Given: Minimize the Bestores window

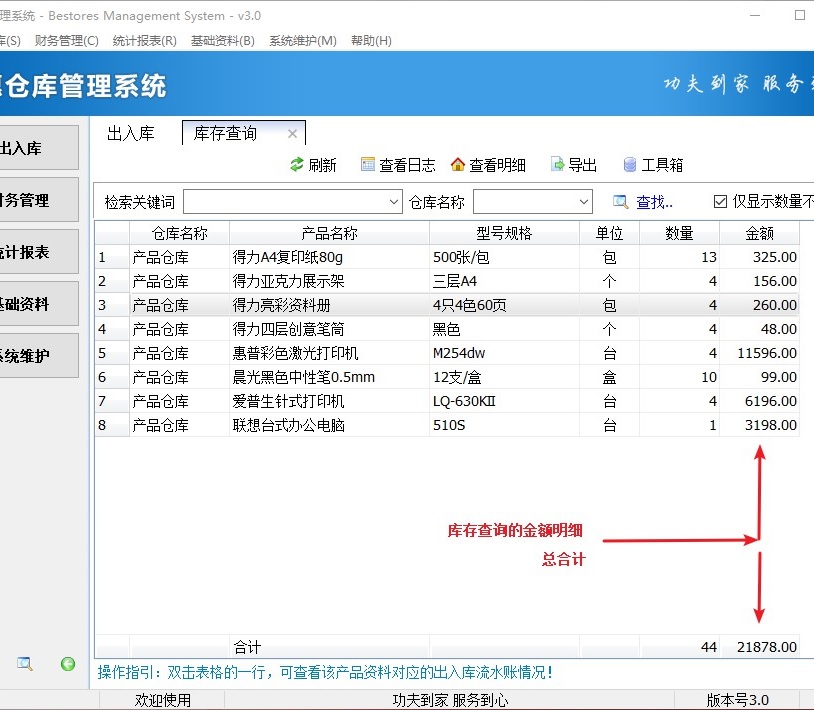Looking at the screenshot, I should point(755,15).
